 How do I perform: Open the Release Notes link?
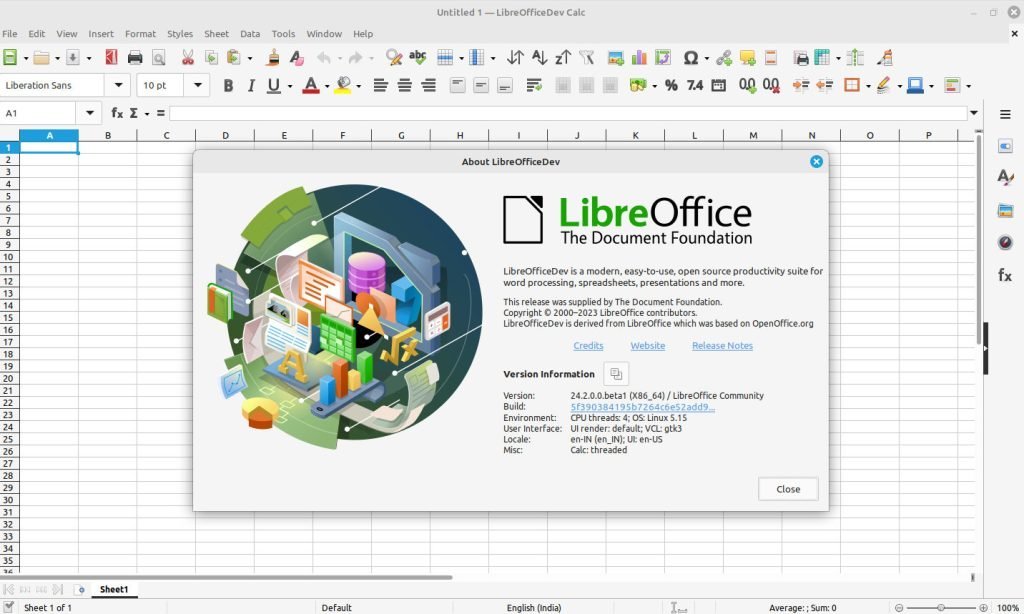click(722, 345)
